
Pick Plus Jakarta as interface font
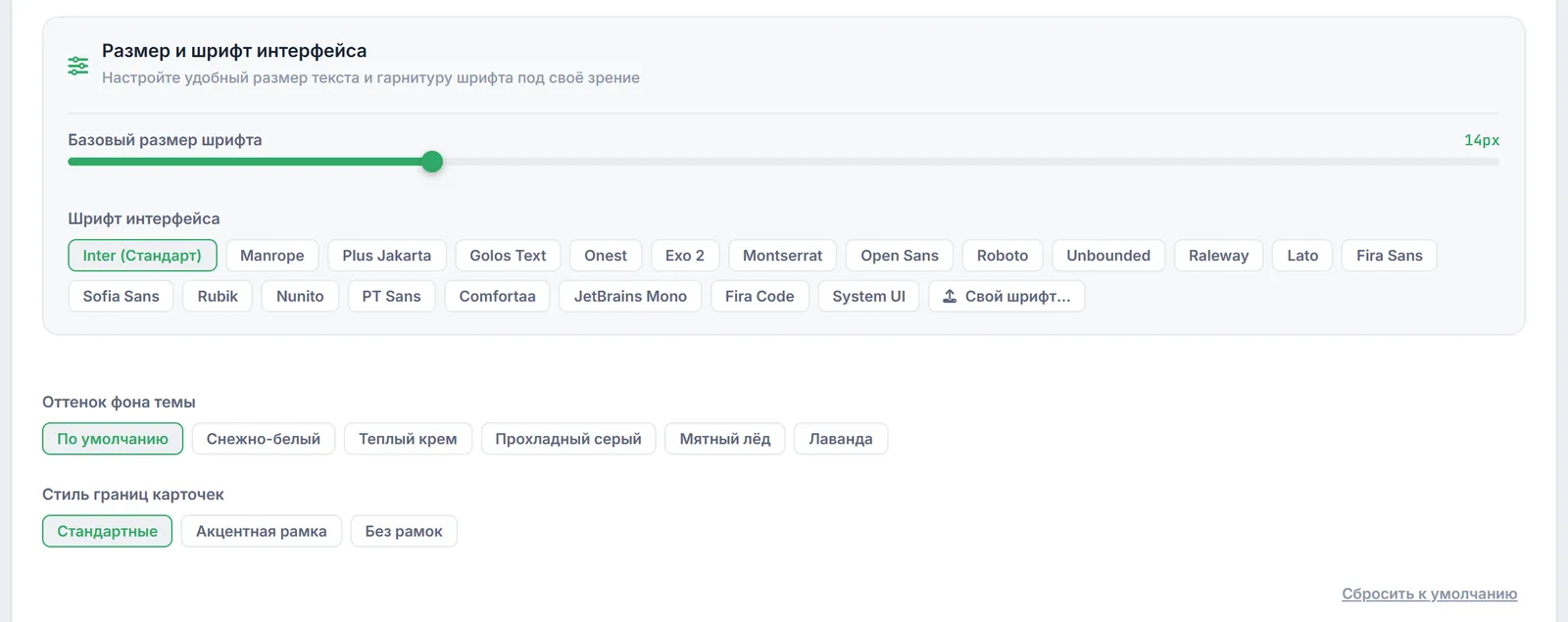coord(387,256)
